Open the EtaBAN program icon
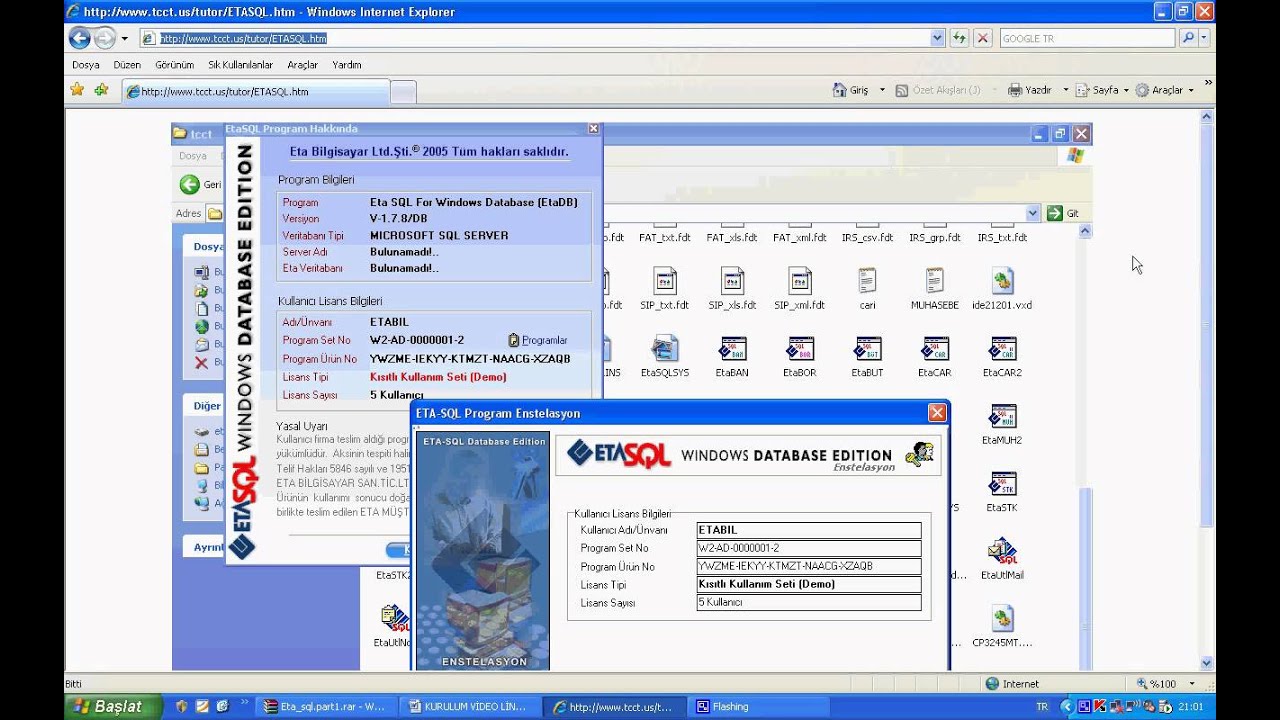 point(732,349)
